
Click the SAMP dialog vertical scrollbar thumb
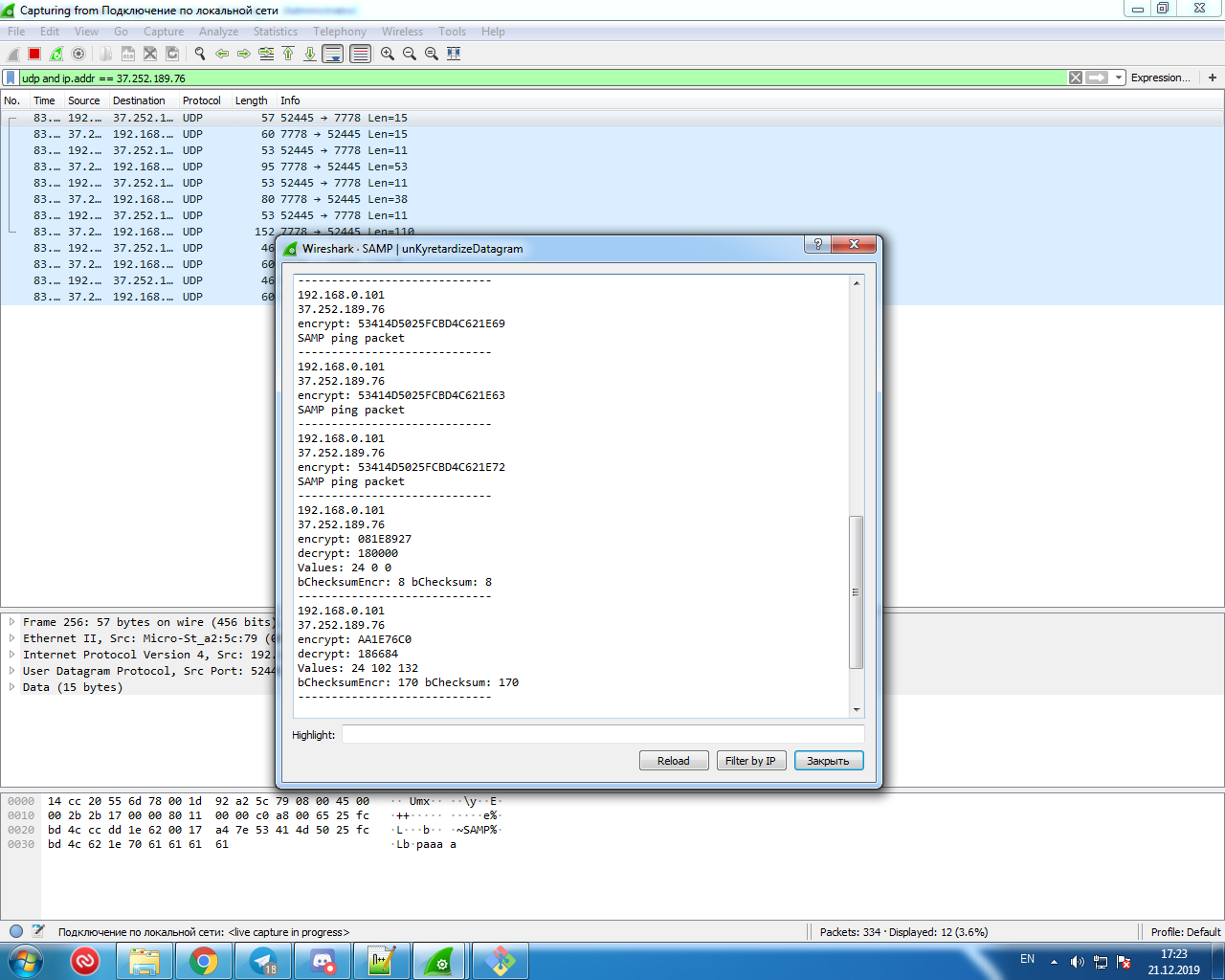(x=857, y=592)
